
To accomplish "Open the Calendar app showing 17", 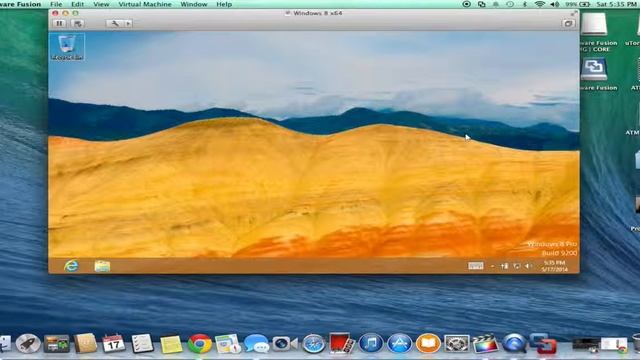I will point(113,343).
